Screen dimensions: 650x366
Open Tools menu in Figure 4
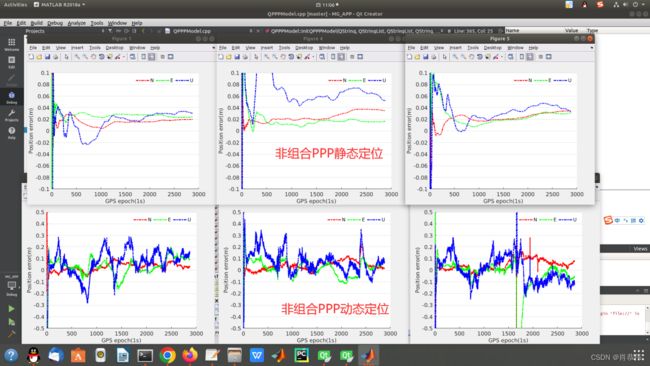point(284,48)
